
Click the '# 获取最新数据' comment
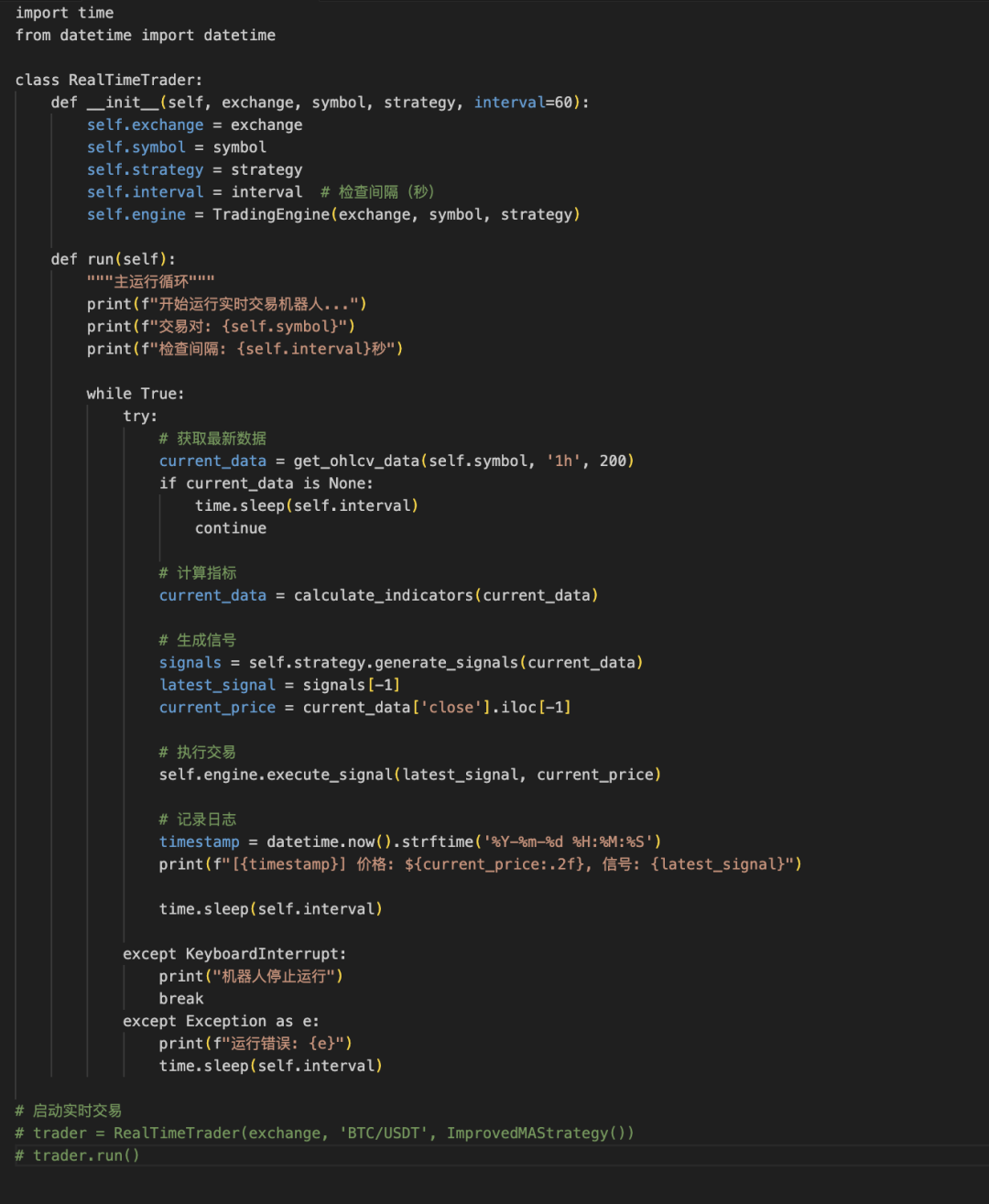[x=212, y=439]
